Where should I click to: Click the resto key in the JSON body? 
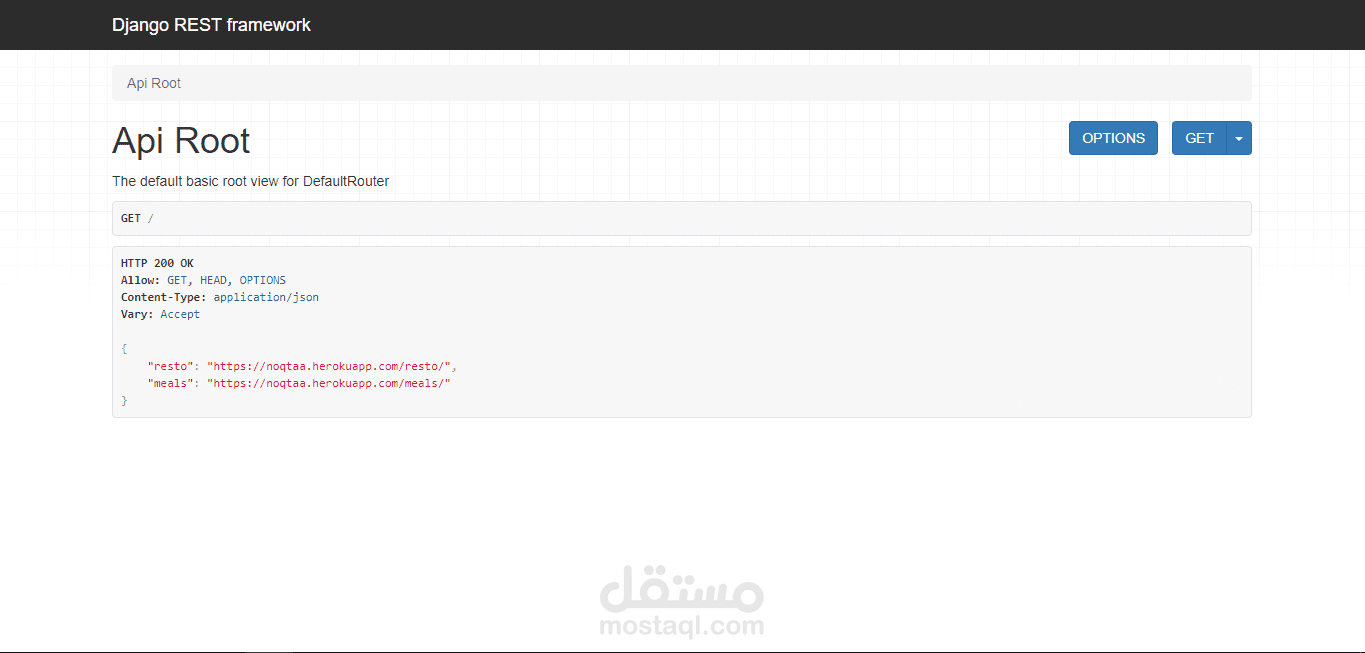170,365
